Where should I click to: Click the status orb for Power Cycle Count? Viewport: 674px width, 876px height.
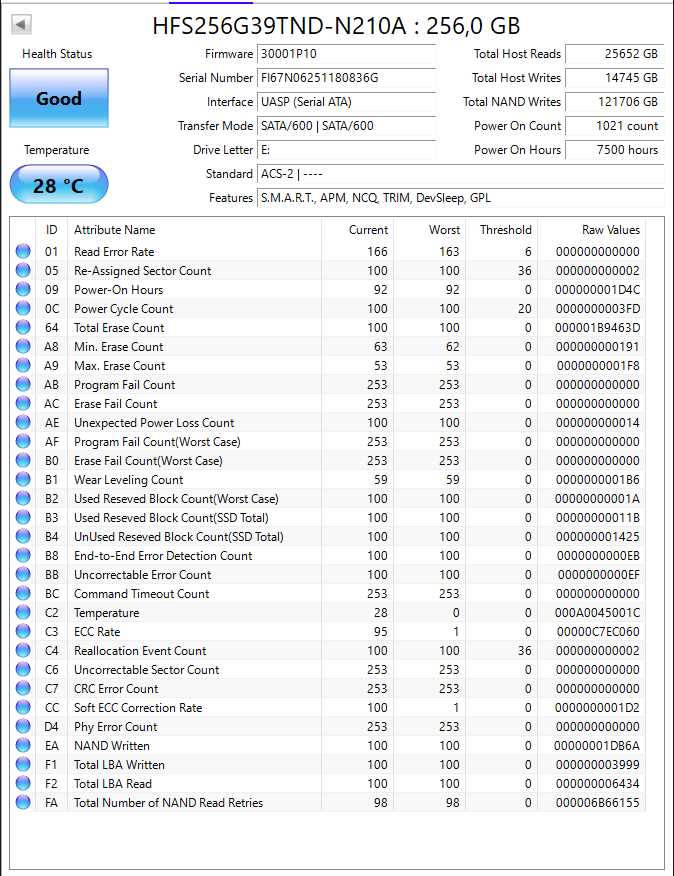tap(23, 308)
